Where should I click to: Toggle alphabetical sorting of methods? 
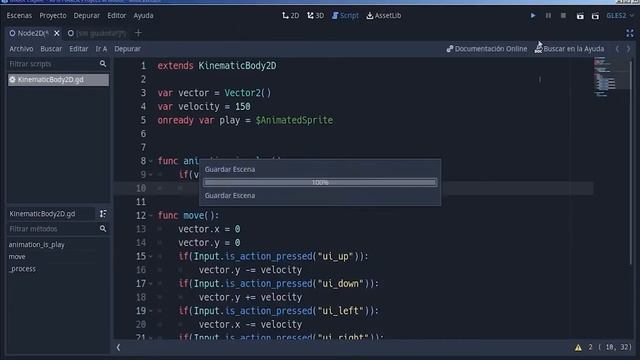103,213
